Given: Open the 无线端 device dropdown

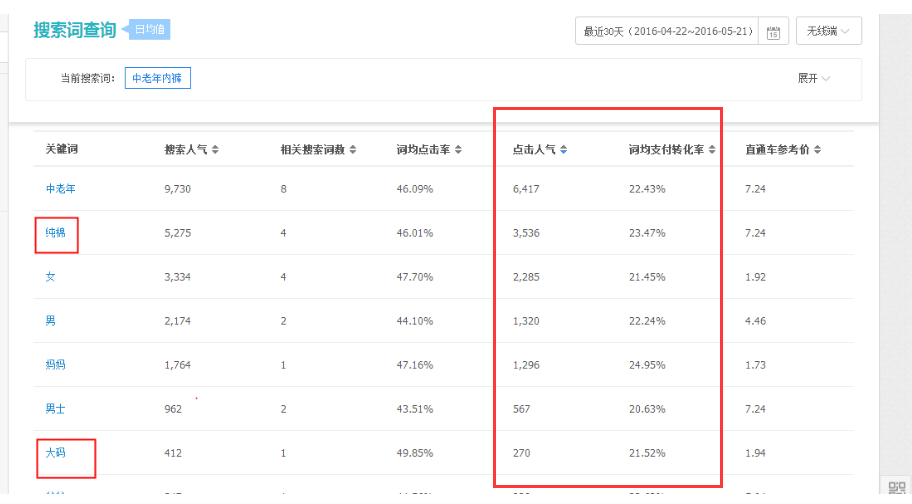Looking at the screenshot, I should 829,31.
